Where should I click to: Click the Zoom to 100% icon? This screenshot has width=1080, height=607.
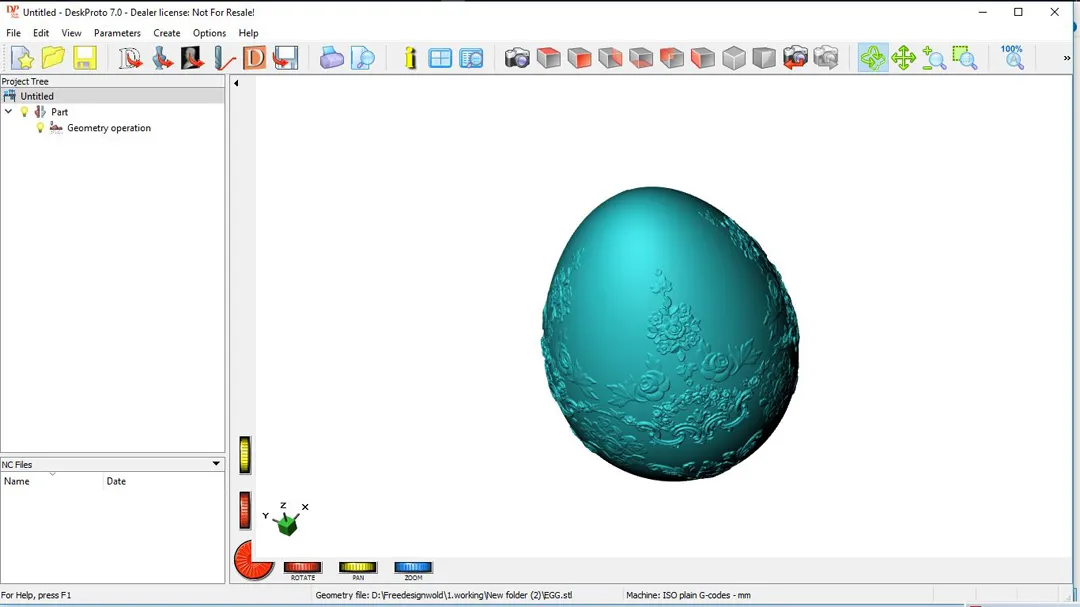pyautogui.click(x=1012, y=57)
